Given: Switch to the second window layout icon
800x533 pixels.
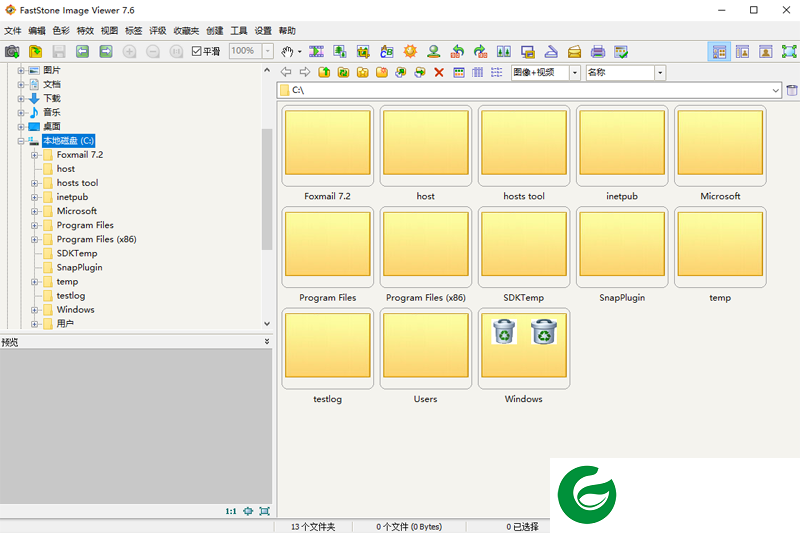Looking at the screenshot, I should pyautogui.click(x=742, y=52).
